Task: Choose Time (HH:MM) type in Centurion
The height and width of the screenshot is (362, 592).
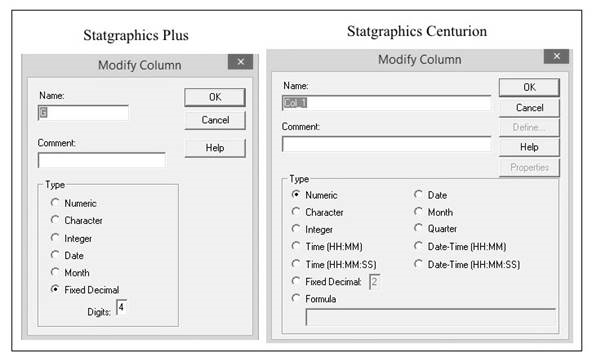Action: (x=296, y=246)
